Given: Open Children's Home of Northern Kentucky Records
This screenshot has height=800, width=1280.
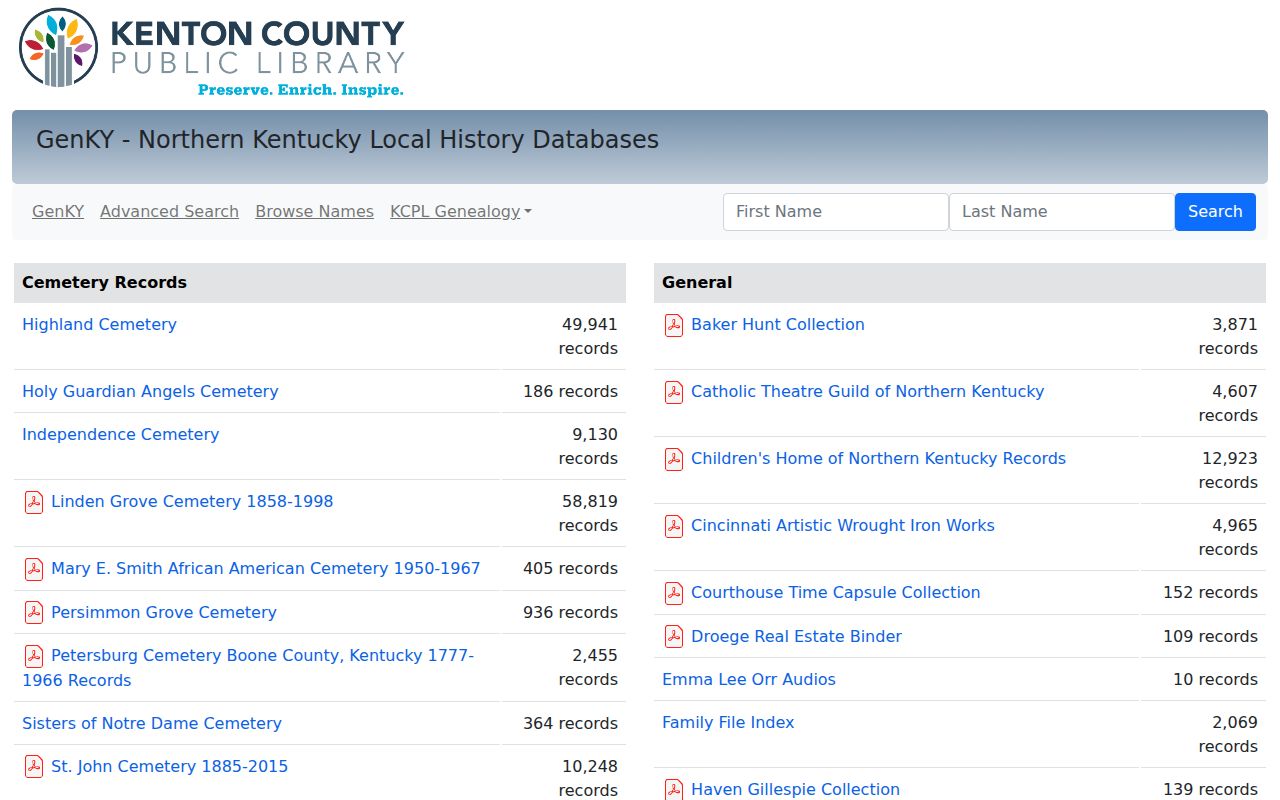Looking at the screenshot, I should click(878, 458).
